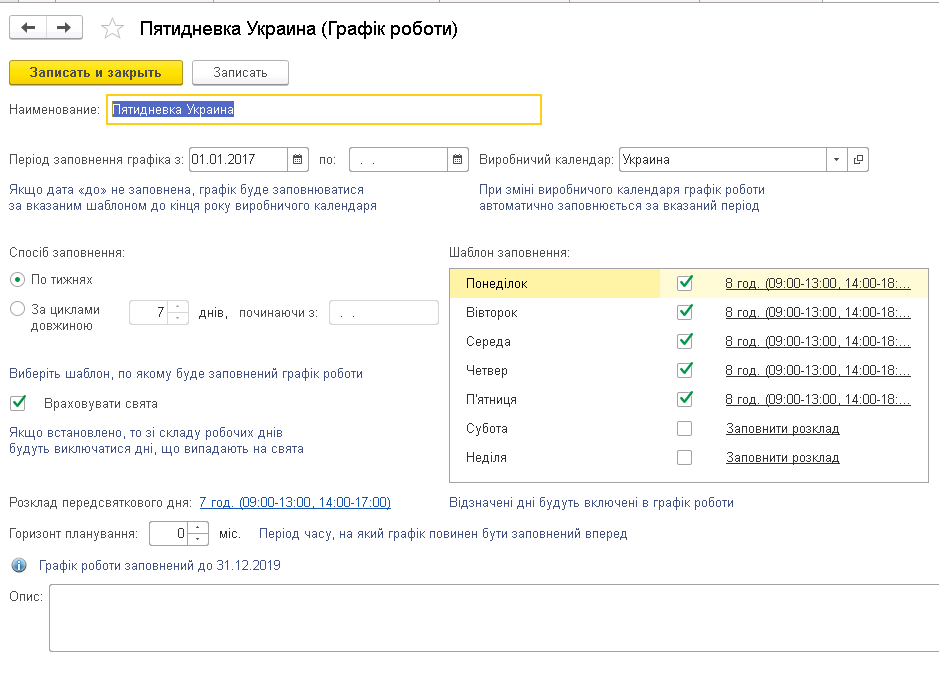The width and height of the screenshot is (939, 685).
Task: Go forward with the right arrow button
Action: (x=64, y=28)
